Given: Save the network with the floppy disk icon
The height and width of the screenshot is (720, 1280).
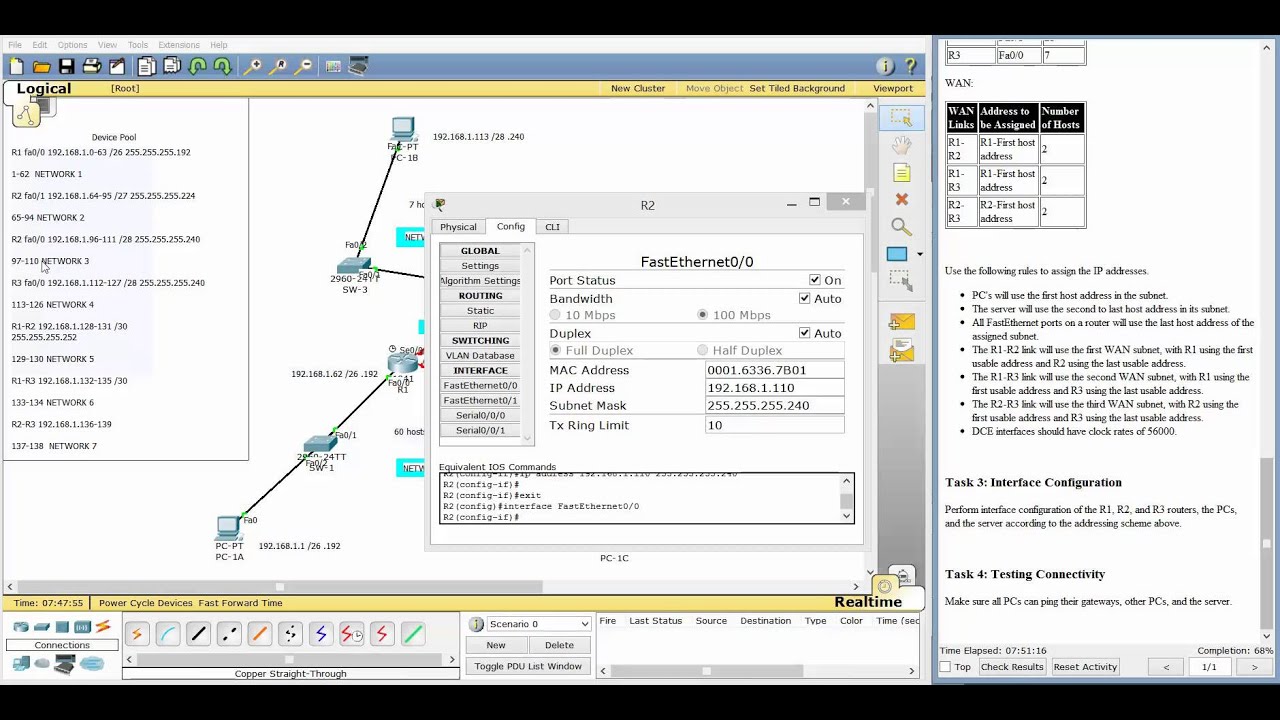Looking at the screenshot, I should 66,67.
